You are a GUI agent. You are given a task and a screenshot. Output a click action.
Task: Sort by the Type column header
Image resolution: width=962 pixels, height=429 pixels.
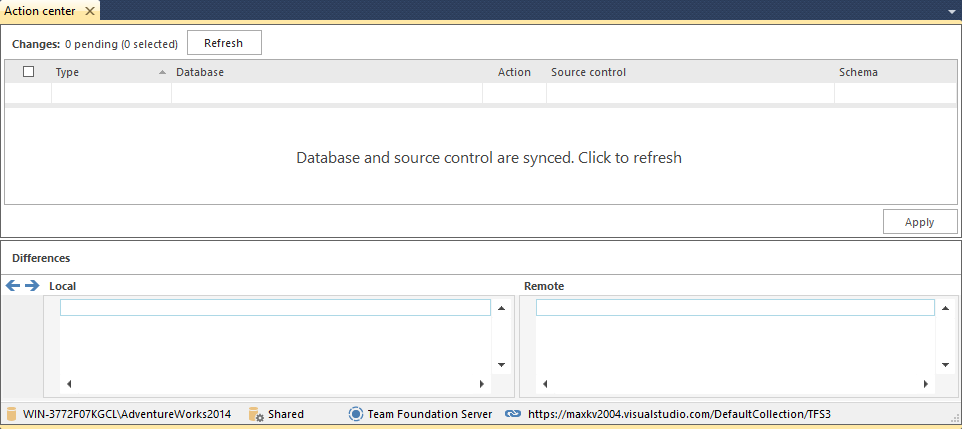(67, 72)
